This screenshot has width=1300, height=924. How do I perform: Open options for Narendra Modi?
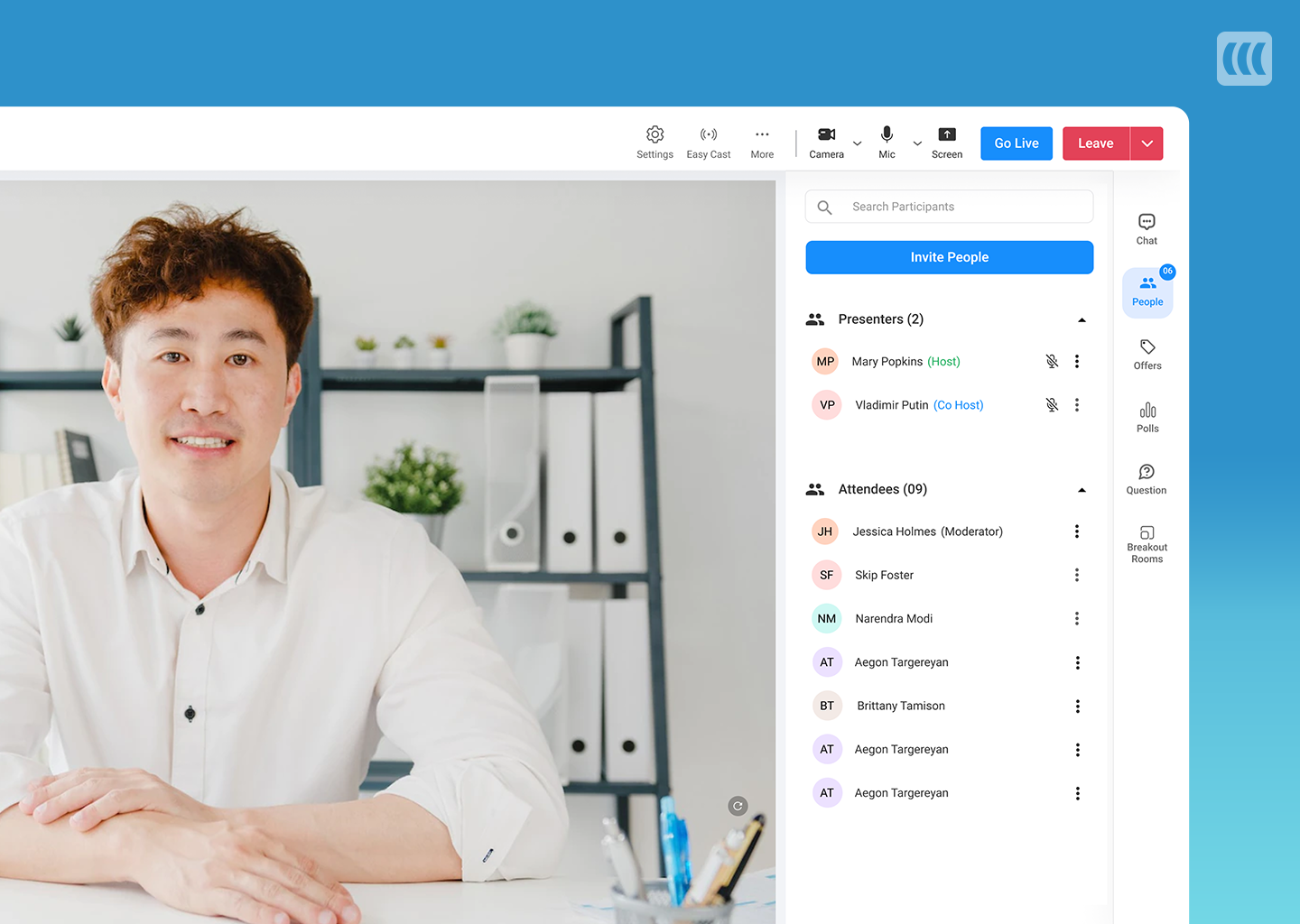point(1077,618)
